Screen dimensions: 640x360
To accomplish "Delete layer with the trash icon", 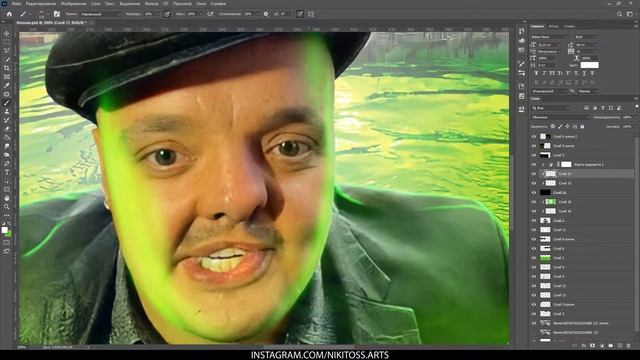I will 629,346.
